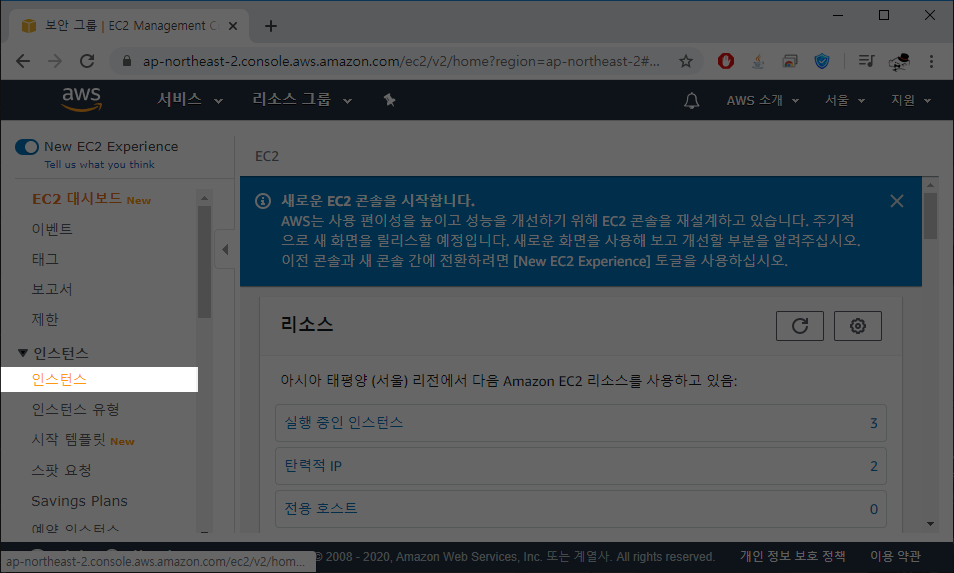
Task: Click the sidebar scrollbar up arrow
Action: tap(204, 198)
